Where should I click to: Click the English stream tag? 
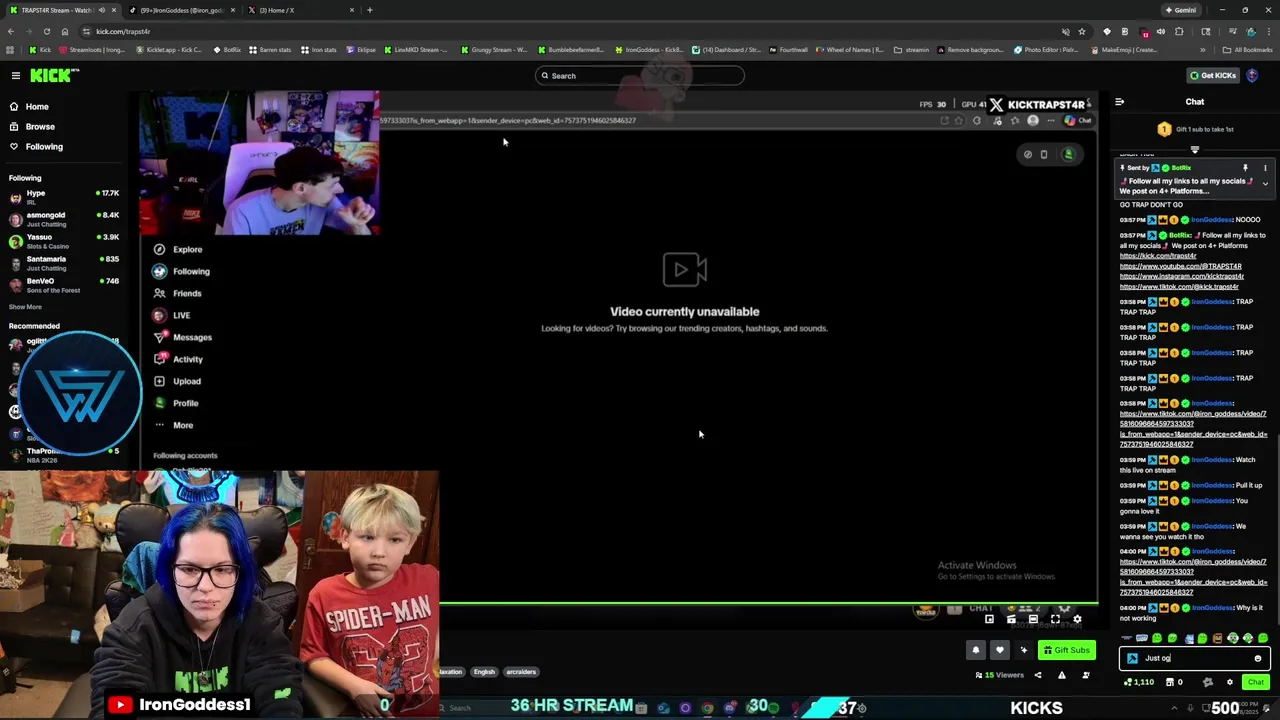(484, 672)
